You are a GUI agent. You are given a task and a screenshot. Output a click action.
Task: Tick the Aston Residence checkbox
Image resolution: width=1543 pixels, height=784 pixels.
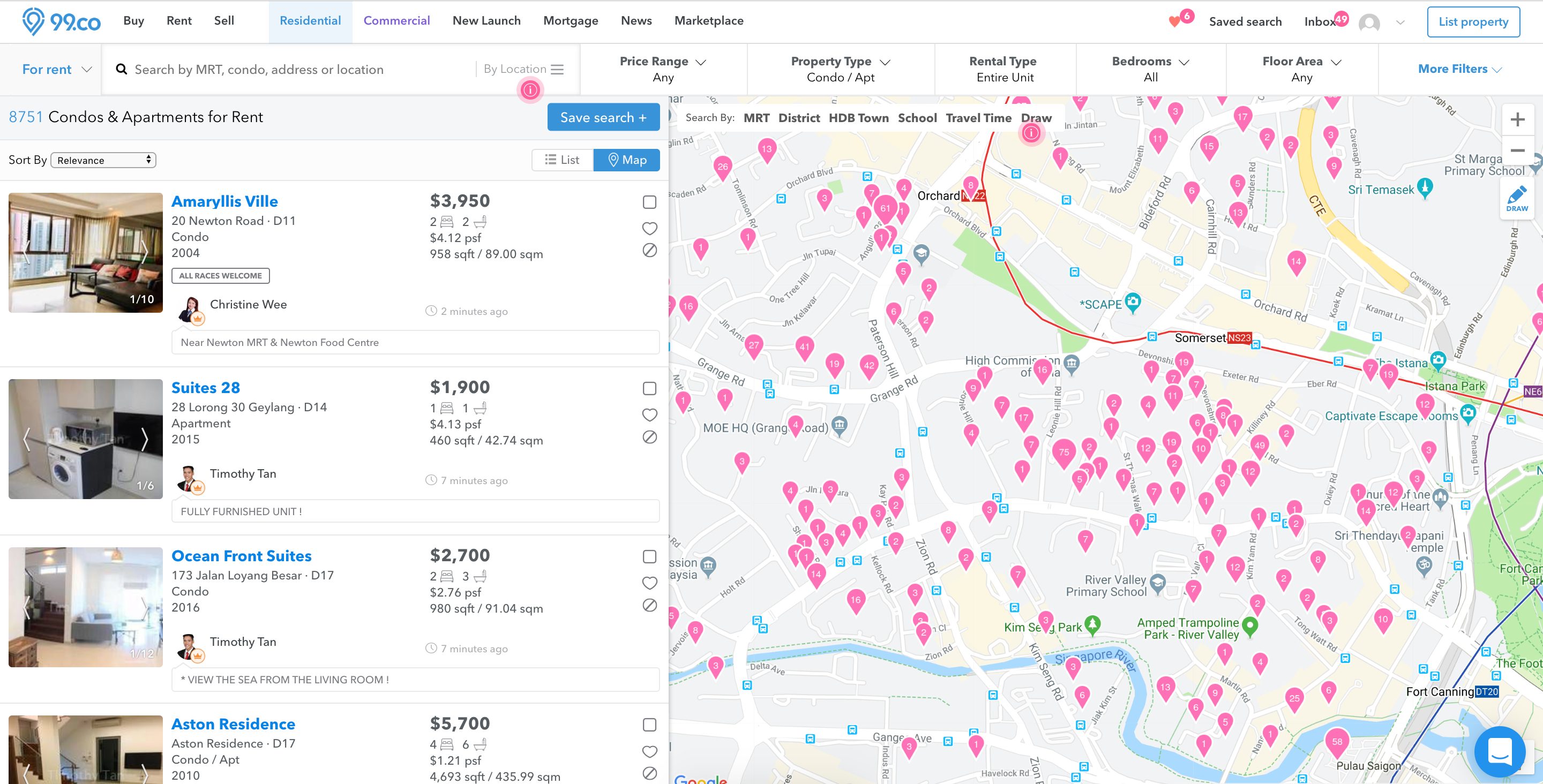[x=649, y=725]
